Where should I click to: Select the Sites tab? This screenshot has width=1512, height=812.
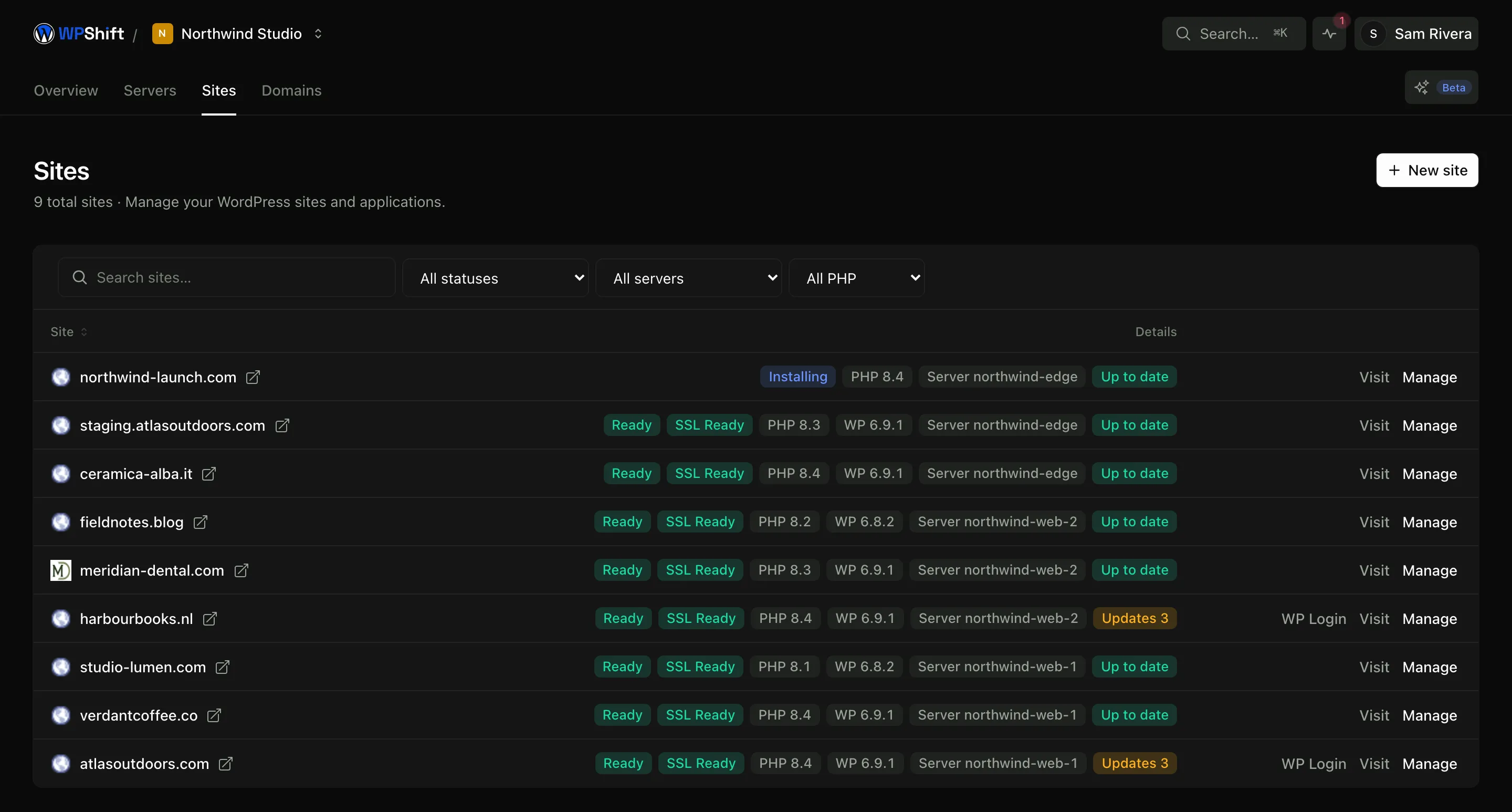(219, 90)
